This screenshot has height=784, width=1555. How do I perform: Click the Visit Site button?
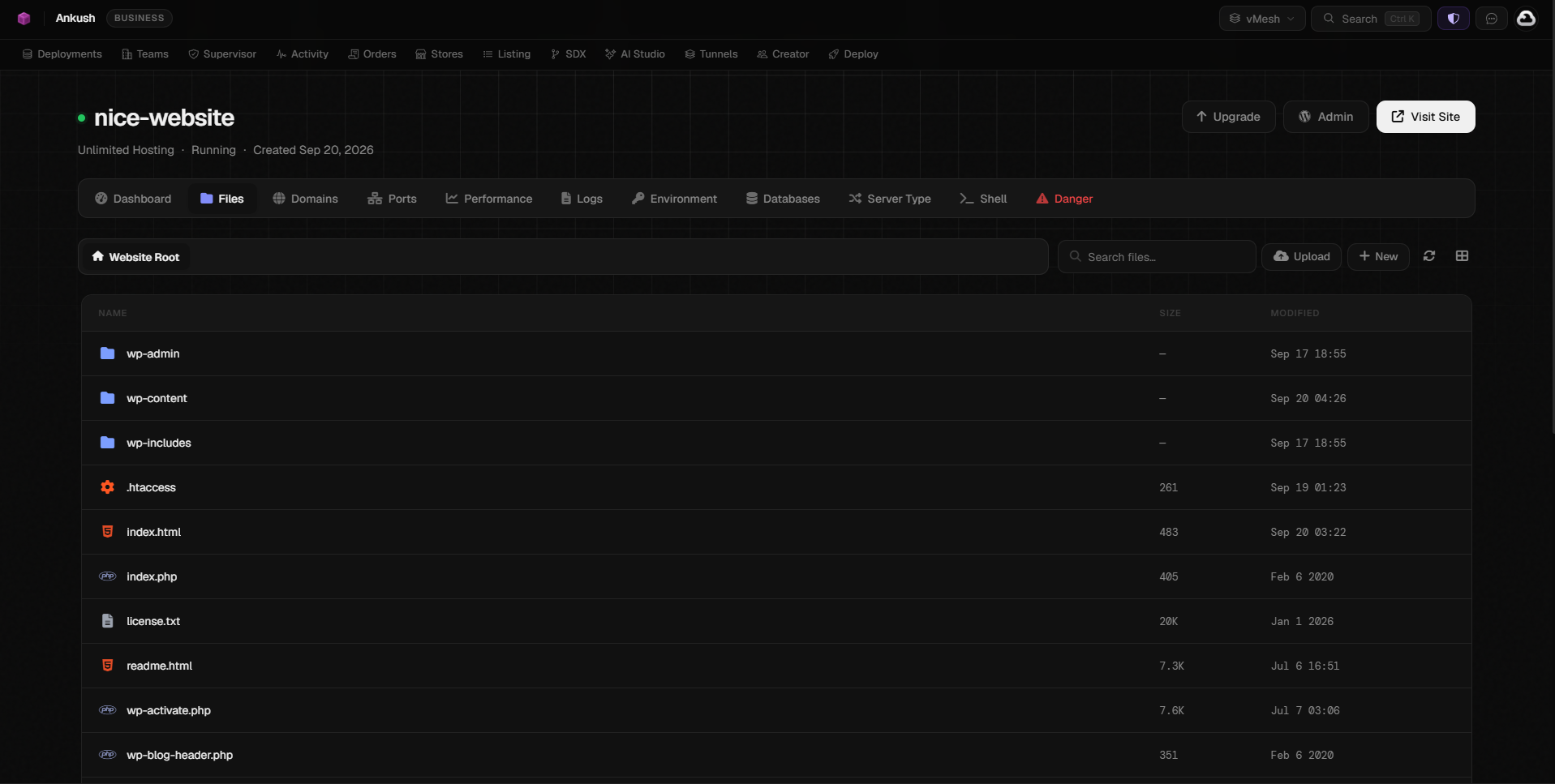coord(1425,117)
